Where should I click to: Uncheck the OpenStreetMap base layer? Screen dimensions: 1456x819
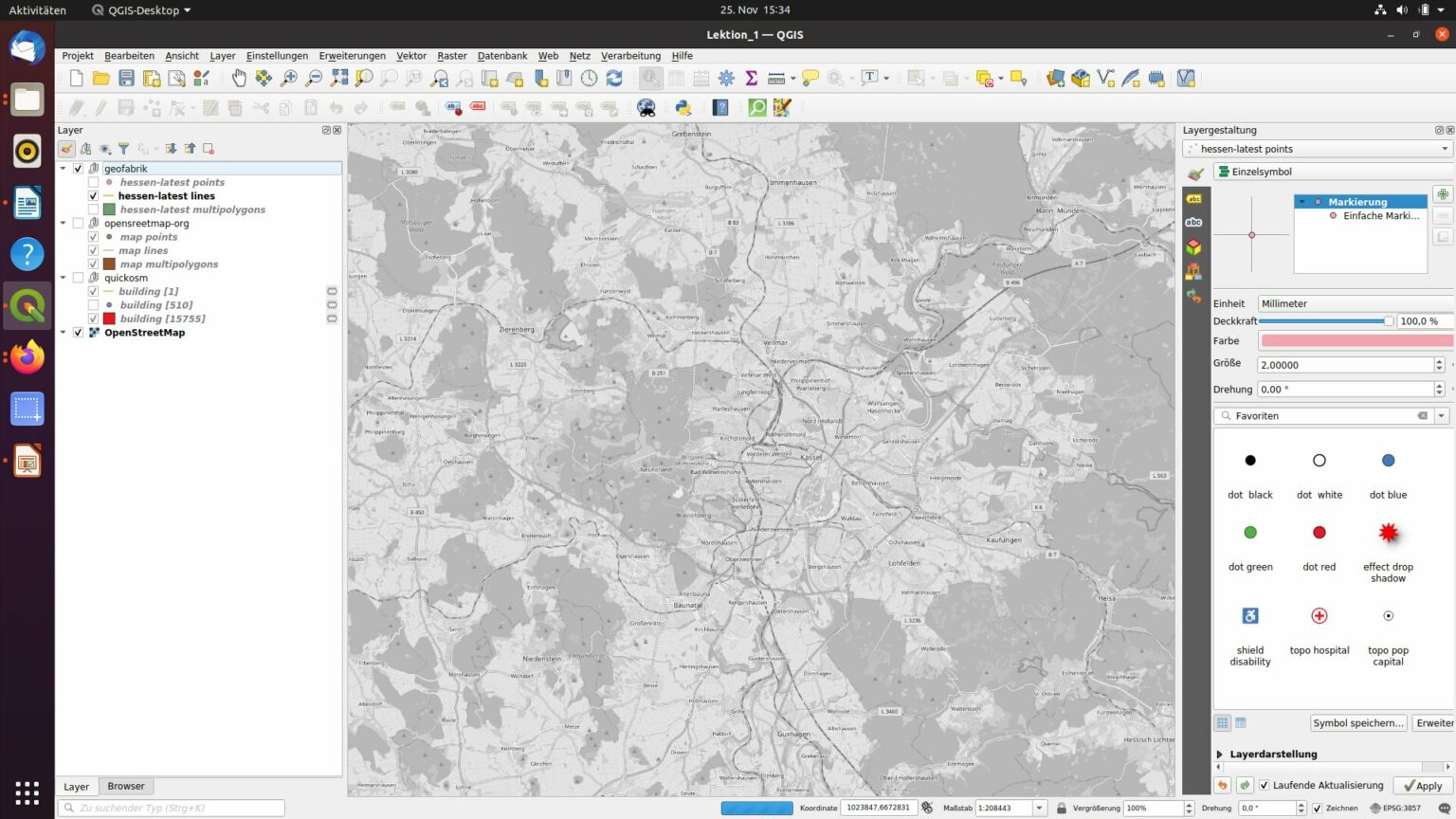pyautogui.click(x=79, y=333)
